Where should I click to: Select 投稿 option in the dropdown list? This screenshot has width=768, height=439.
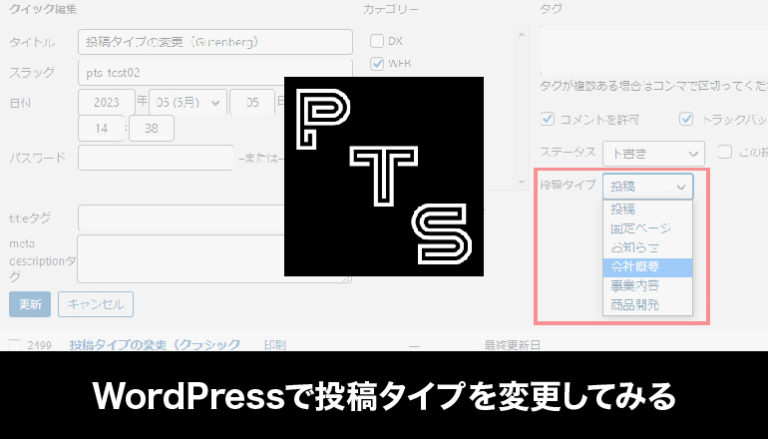(x=648, y=209)
